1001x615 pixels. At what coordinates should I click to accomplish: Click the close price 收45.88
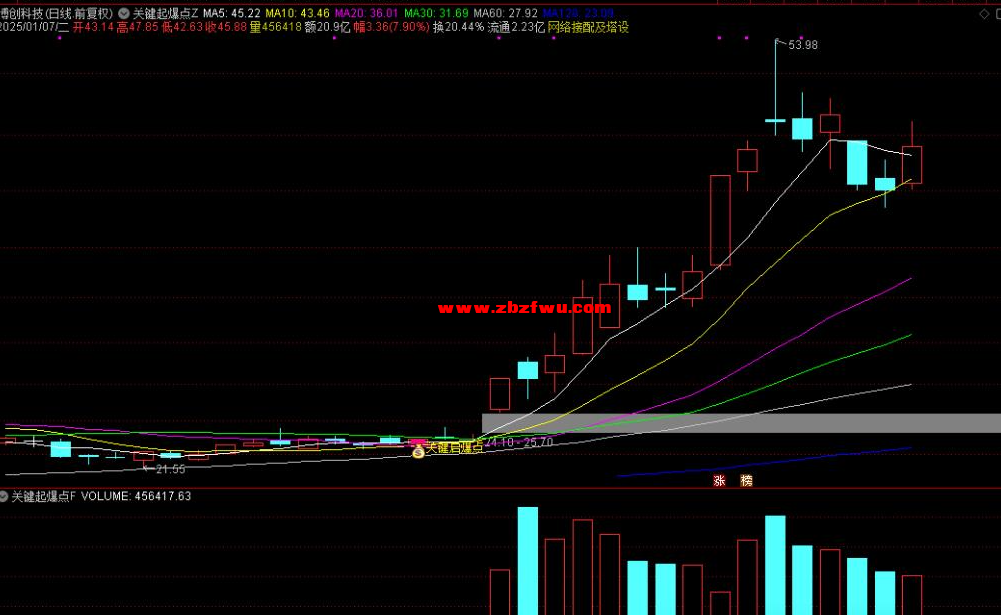coord(226,27)
